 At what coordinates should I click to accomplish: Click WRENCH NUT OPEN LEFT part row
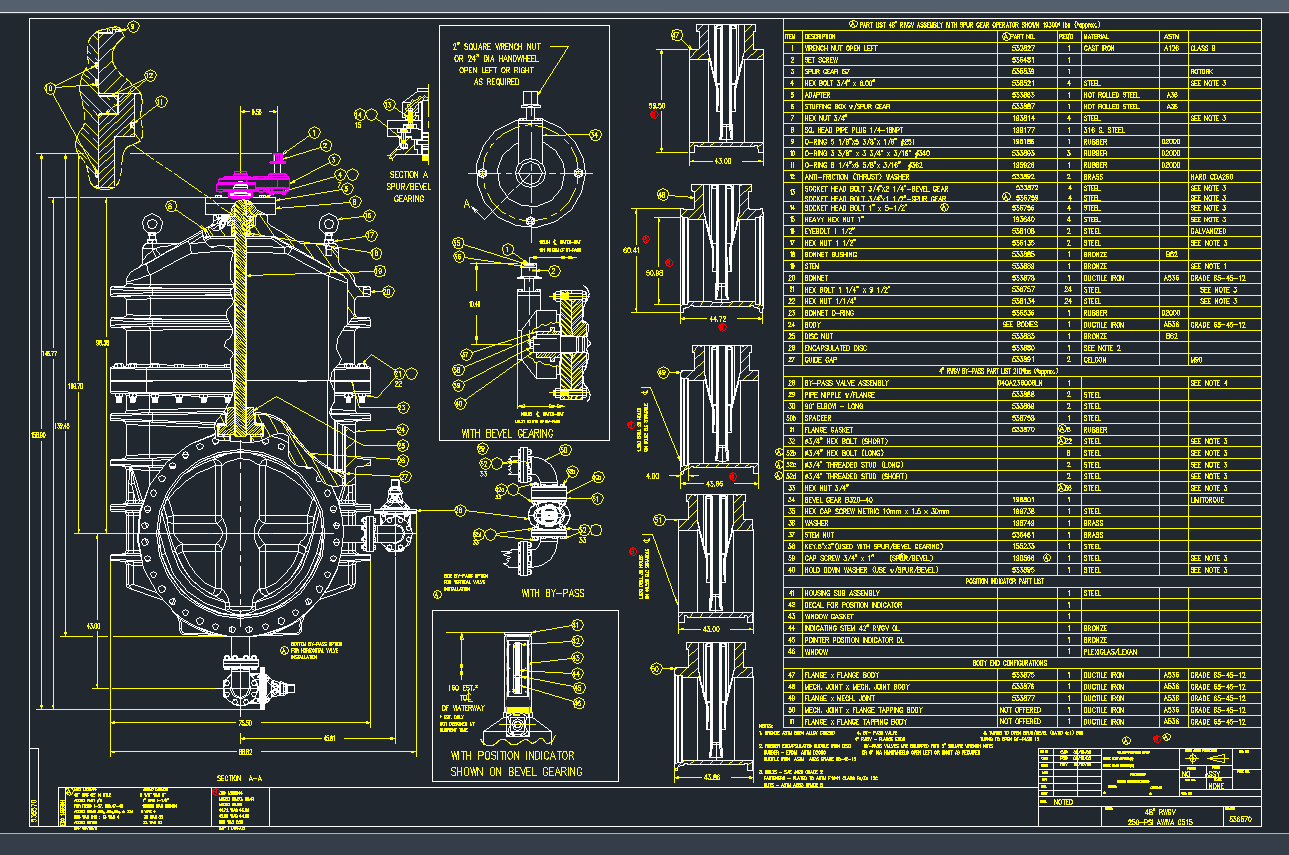point(841,47)
